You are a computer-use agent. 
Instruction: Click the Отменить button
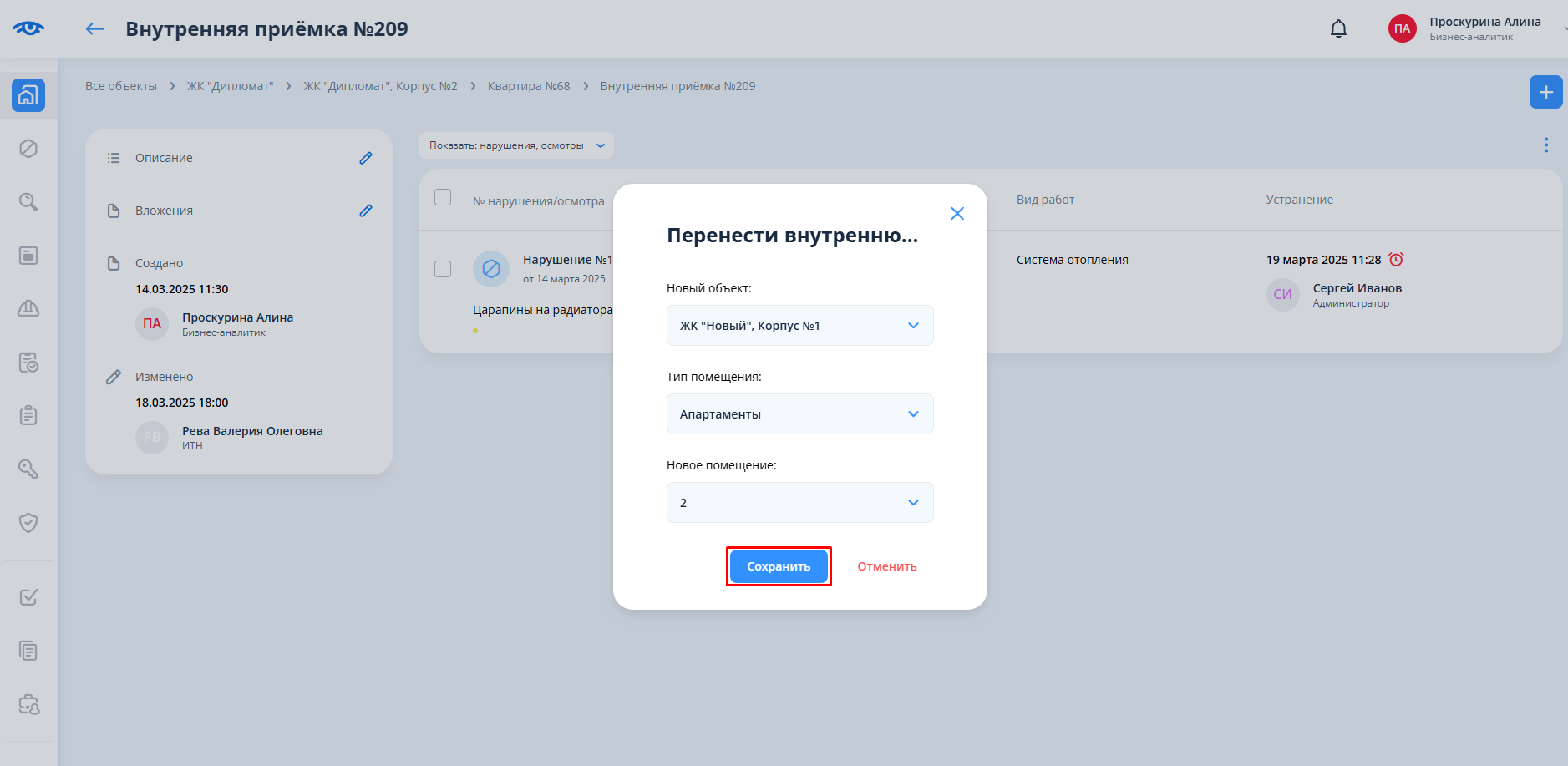(x=886, y=566)
